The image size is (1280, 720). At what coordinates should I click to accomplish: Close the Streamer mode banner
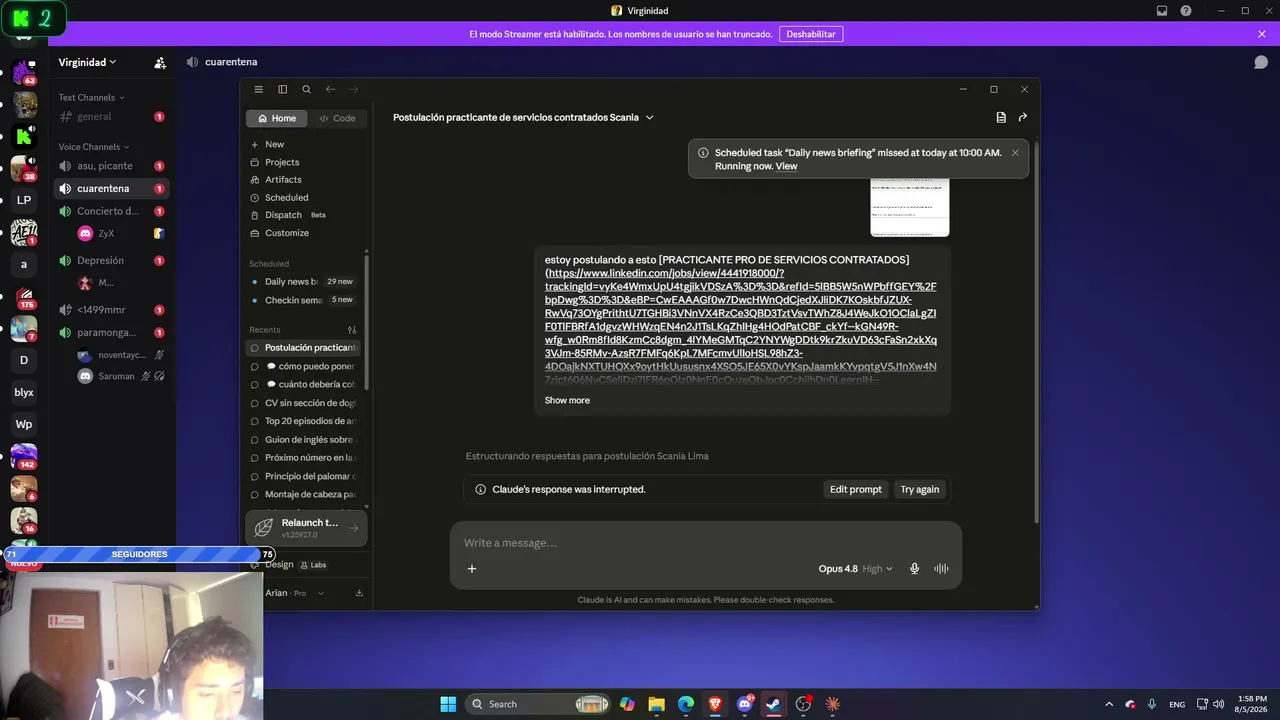(x=1262, y=34)
